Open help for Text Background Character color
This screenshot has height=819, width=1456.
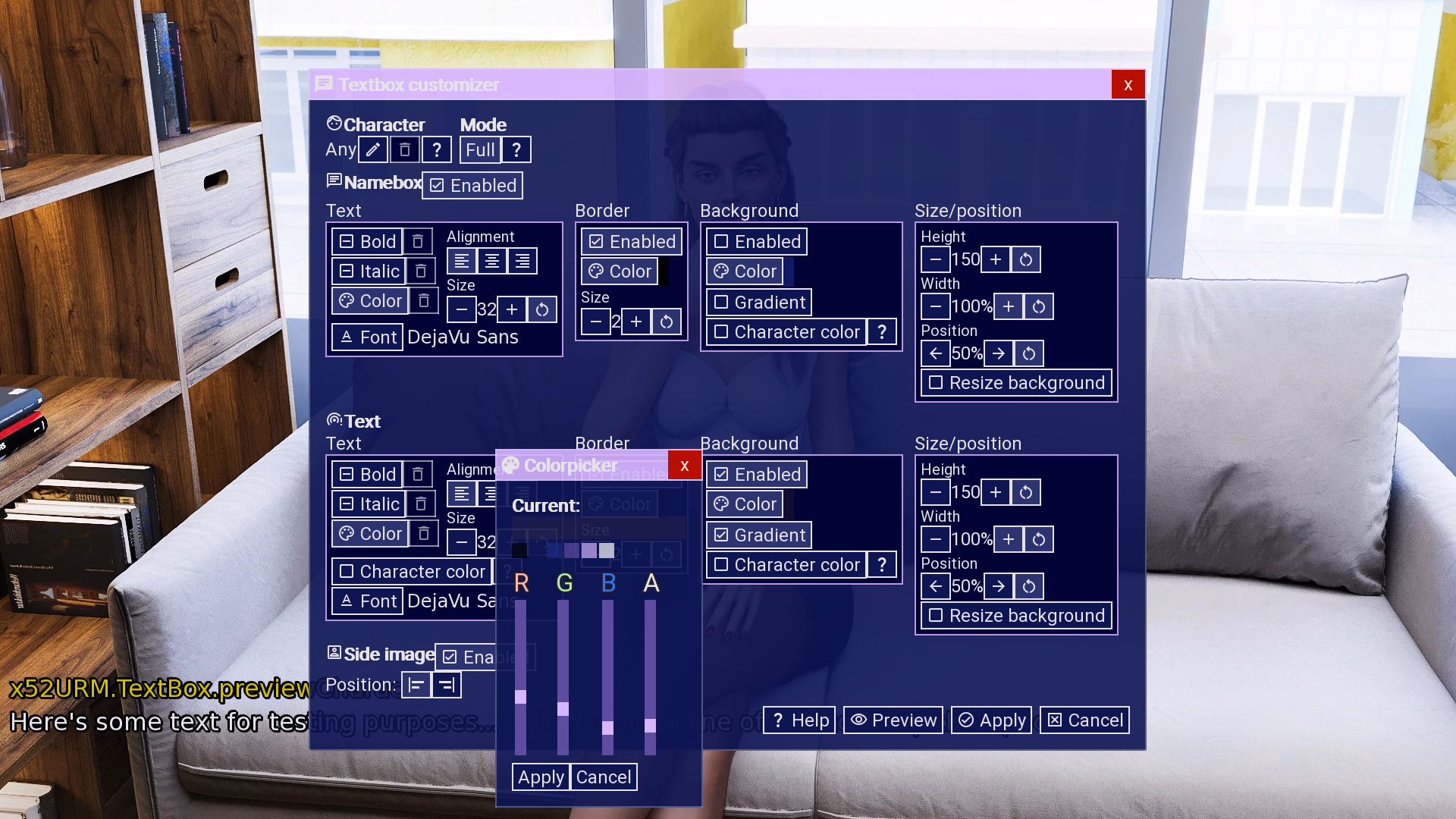882,565
